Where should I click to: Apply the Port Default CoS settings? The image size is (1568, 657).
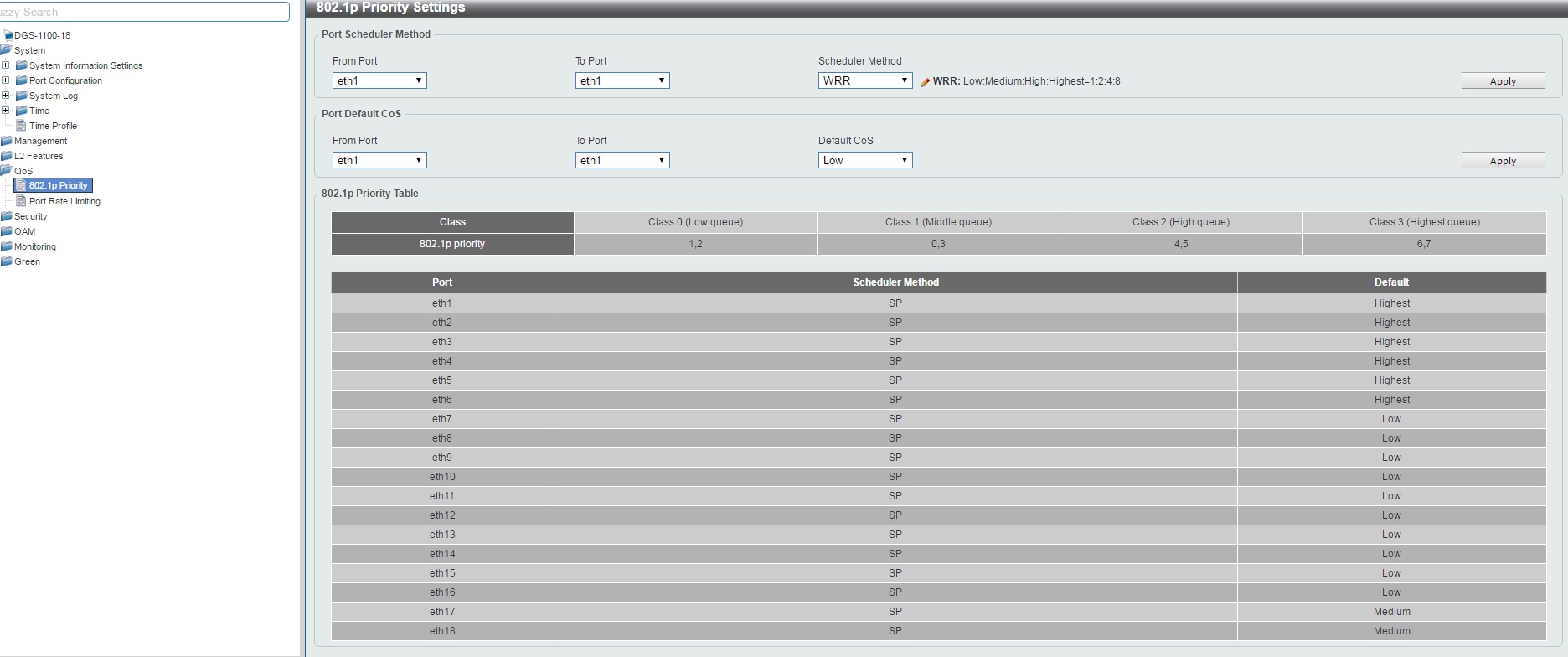click(x=1503, y=161)
